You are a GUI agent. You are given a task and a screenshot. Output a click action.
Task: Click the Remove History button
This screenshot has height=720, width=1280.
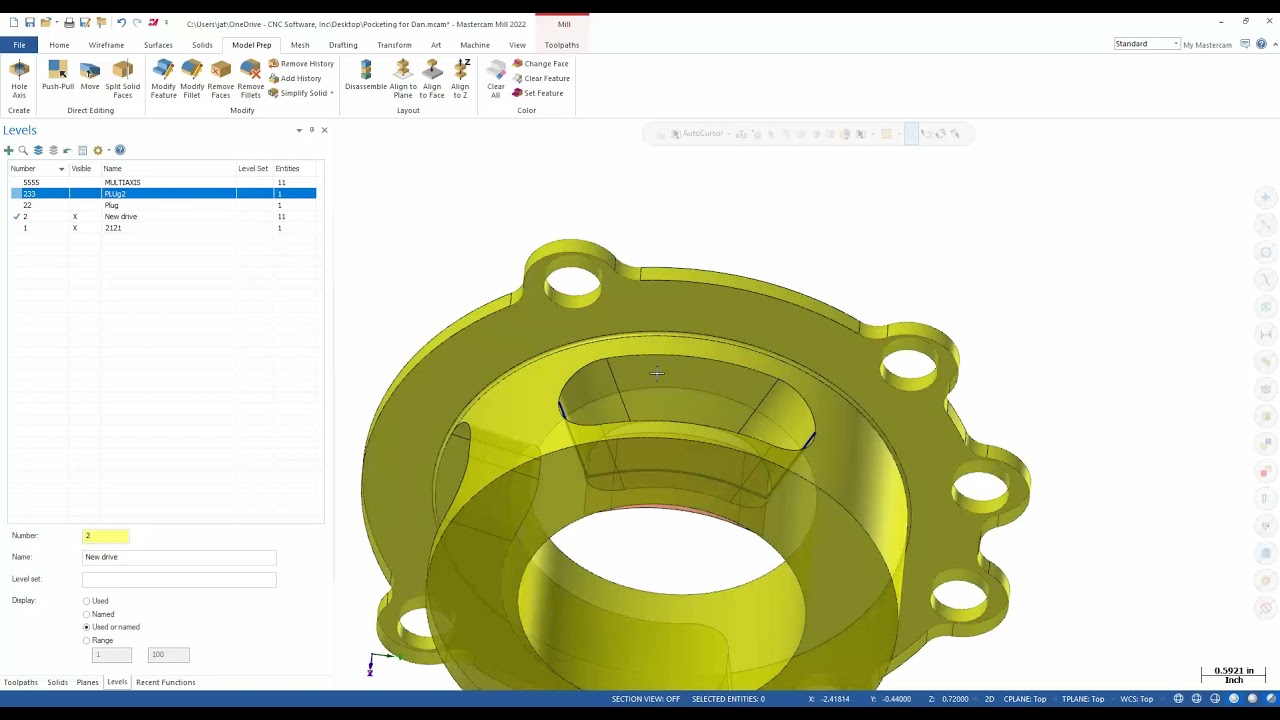(x=301, y=64)
